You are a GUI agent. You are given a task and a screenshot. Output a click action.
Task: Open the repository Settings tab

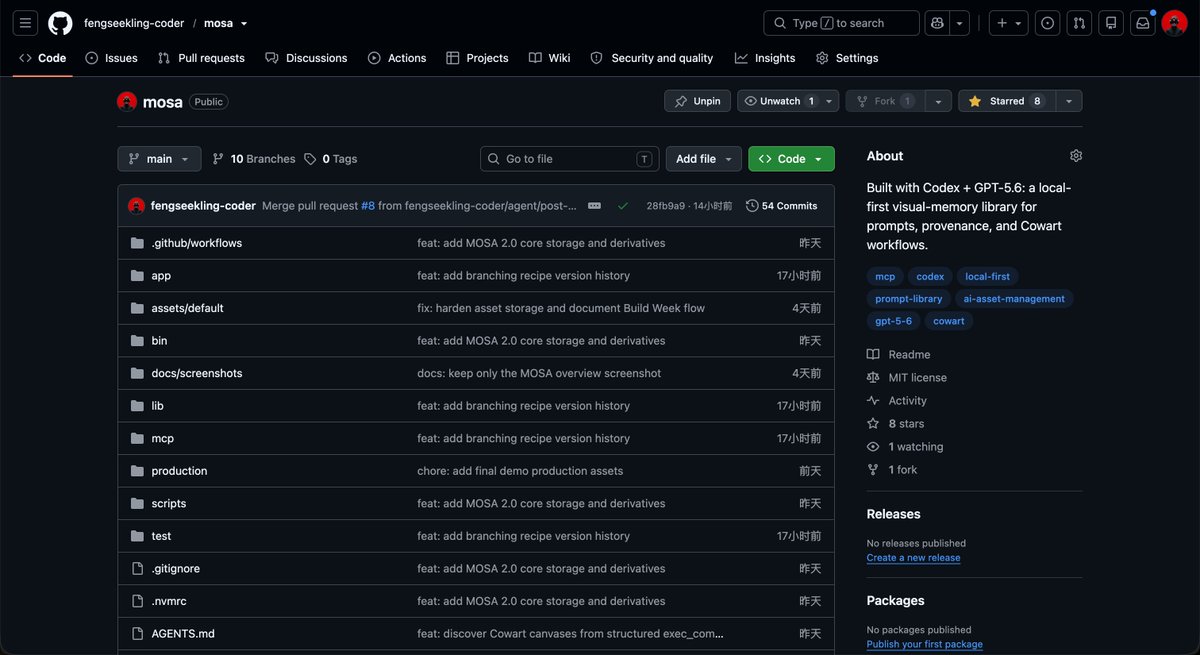[847, 58]
